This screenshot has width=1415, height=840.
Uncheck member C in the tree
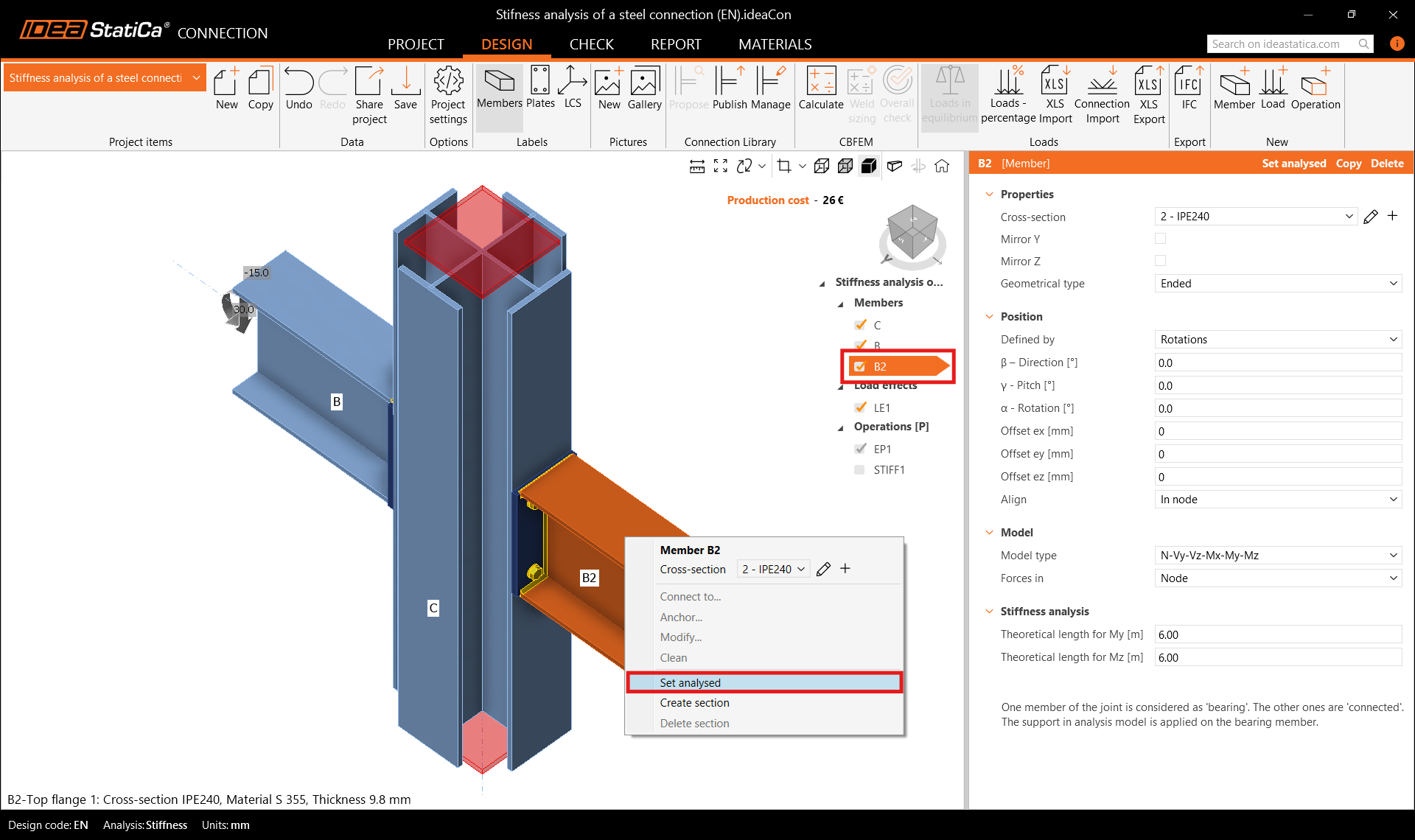pyautogui.click(x=860, y=325)
